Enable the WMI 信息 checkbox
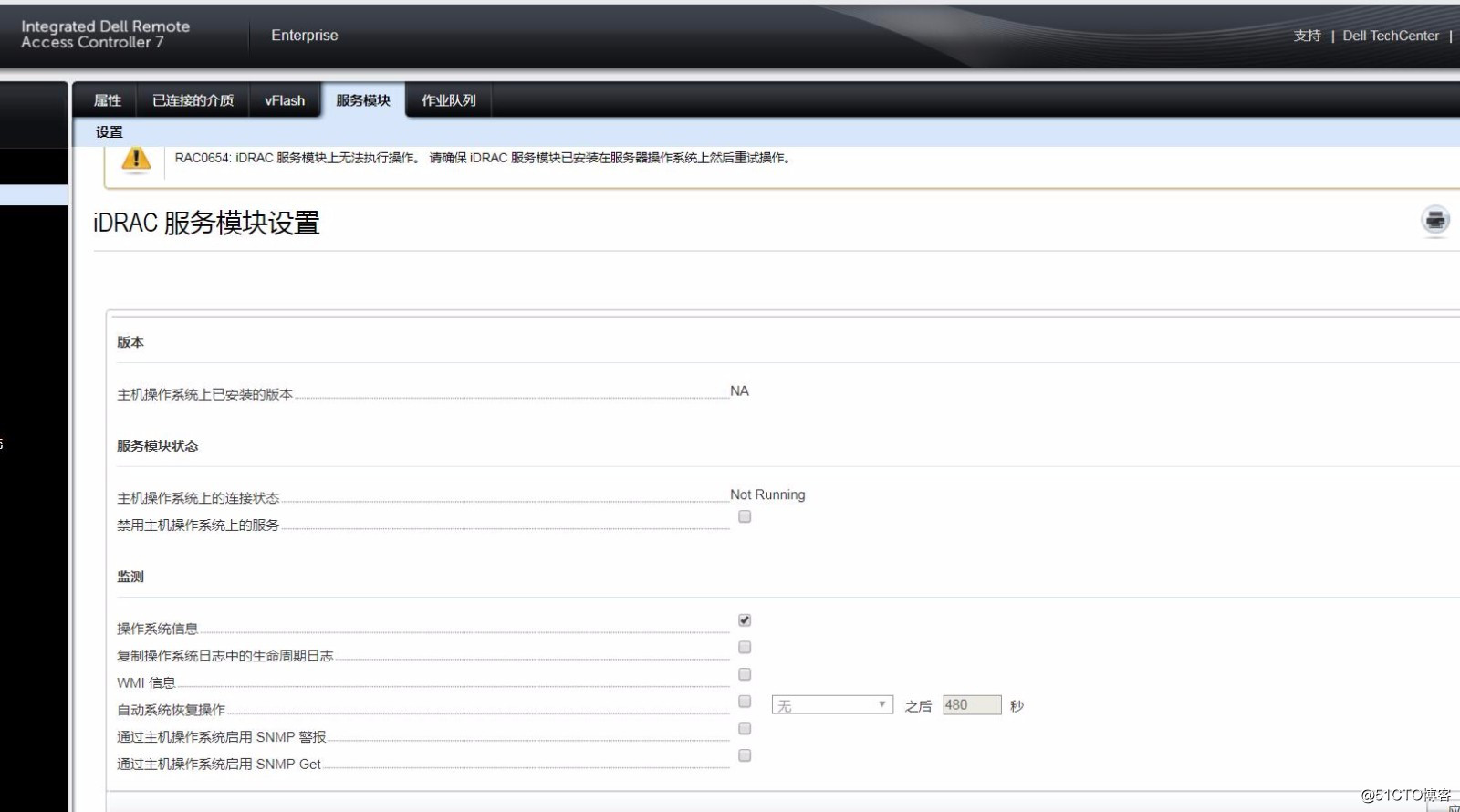The width and height of the screenshot is (1460, 812). (745, 674)
